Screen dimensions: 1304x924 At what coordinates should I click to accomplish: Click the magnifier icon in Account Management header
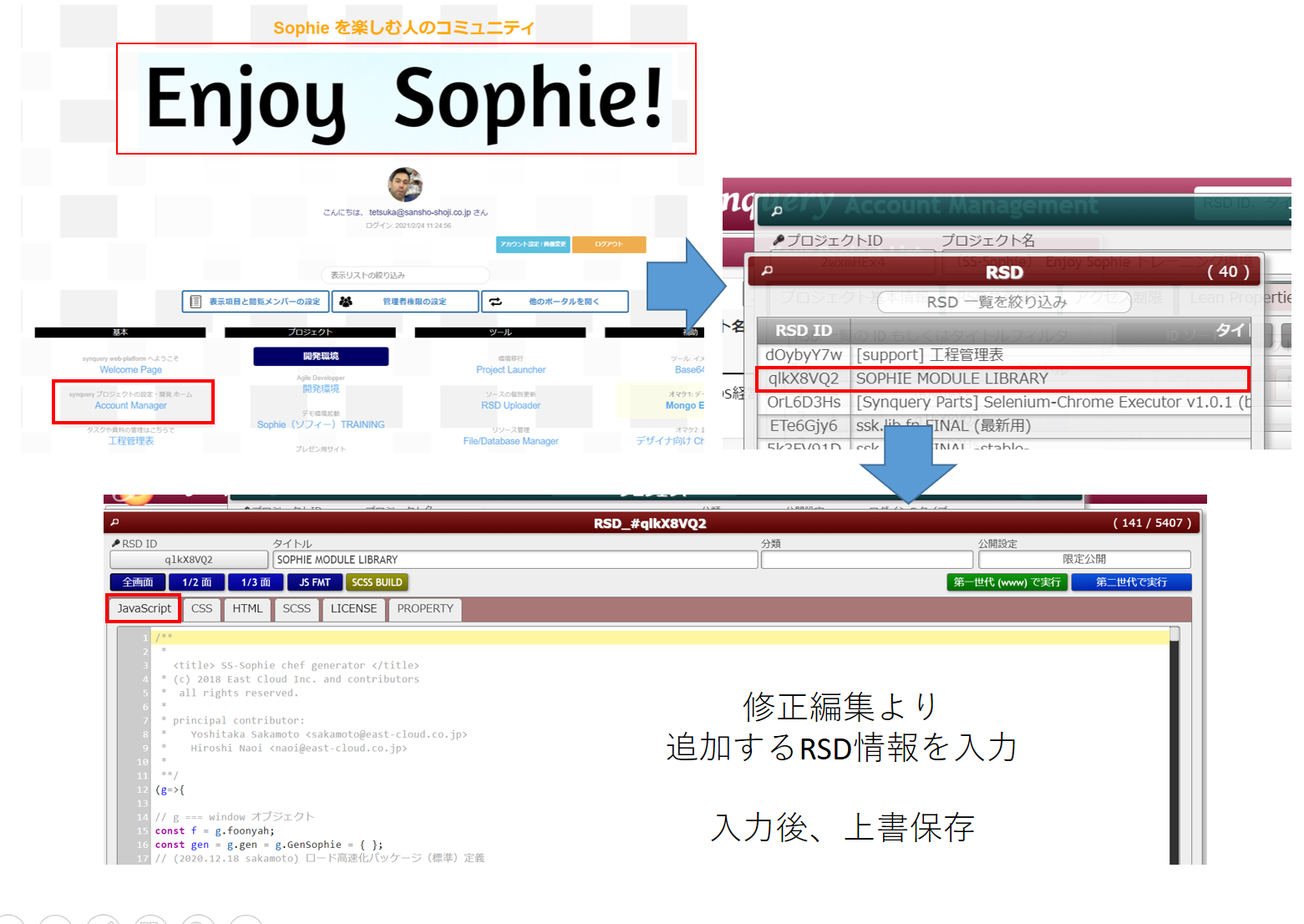pyautogui.click(x=777, y=211)
